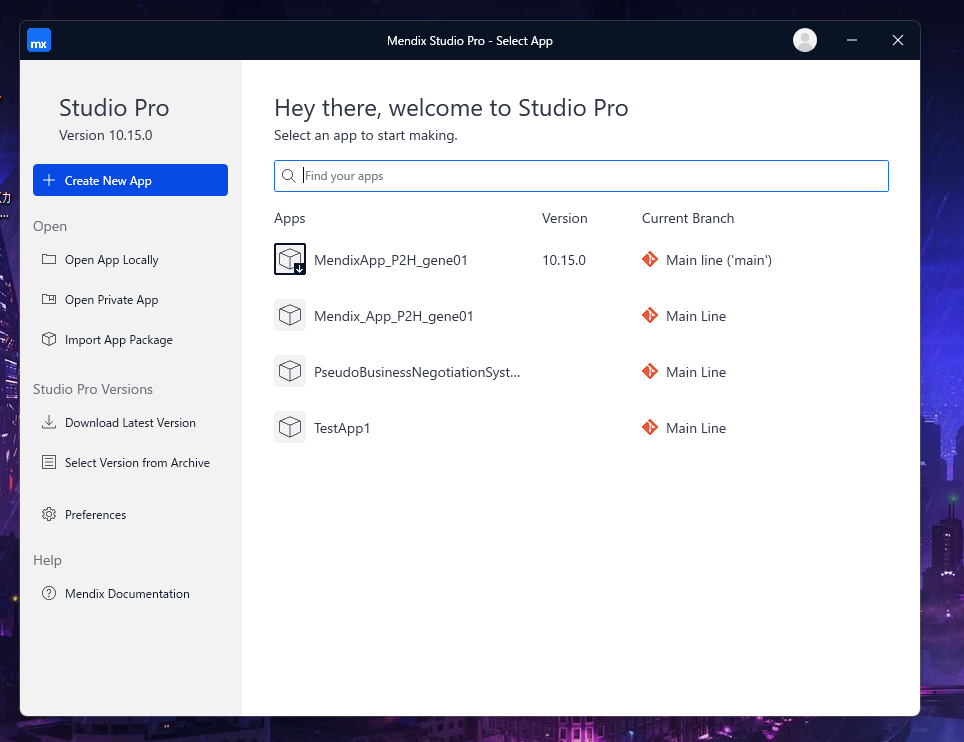Click the MendixApp_P2H_gene01 cube thumbnail
The height and width of the screenshot is (742, 964).
pos(290,259)
